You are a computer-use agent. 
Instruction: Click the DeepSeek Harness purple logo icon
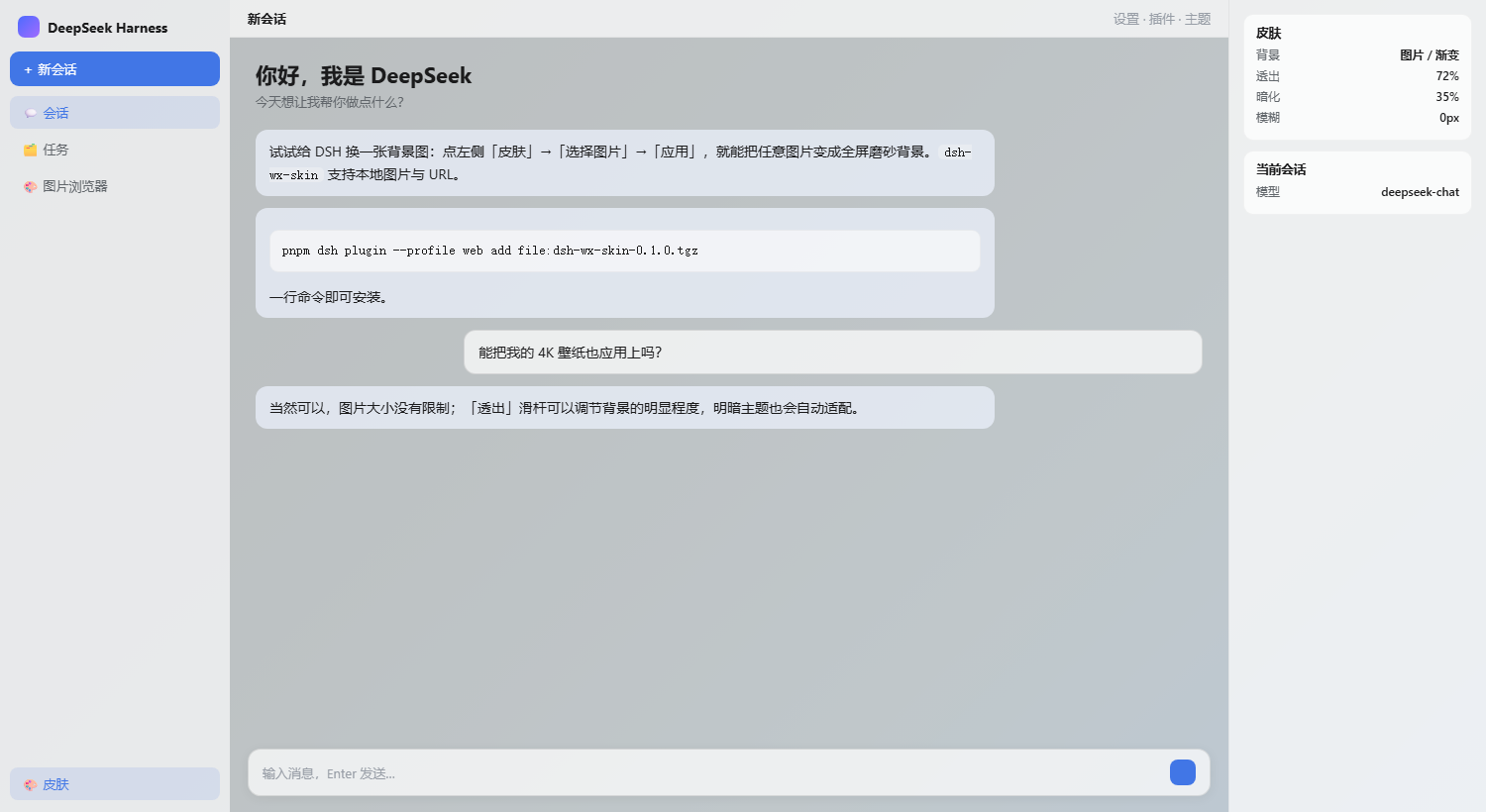coord(29,27)
